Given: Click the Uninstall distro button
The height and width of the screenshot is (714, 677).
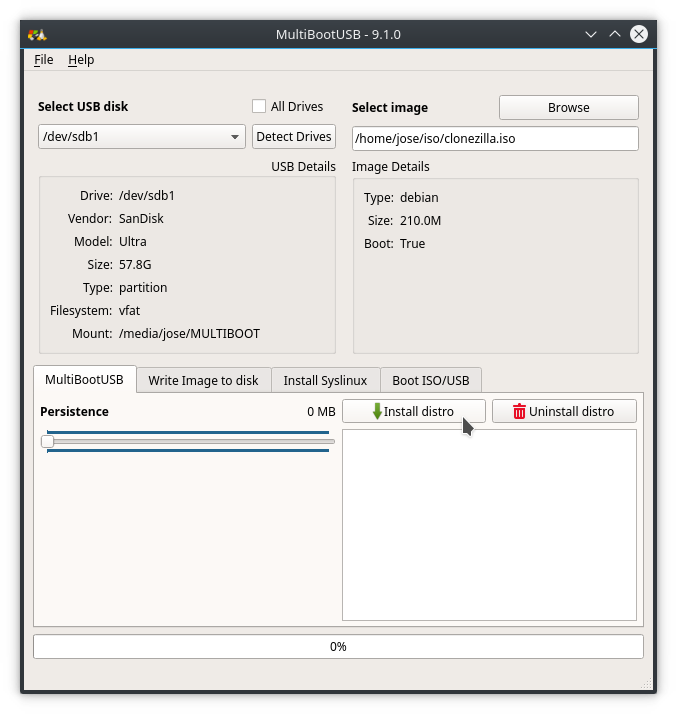Looking at the screenshot, I should click(564, 411).
